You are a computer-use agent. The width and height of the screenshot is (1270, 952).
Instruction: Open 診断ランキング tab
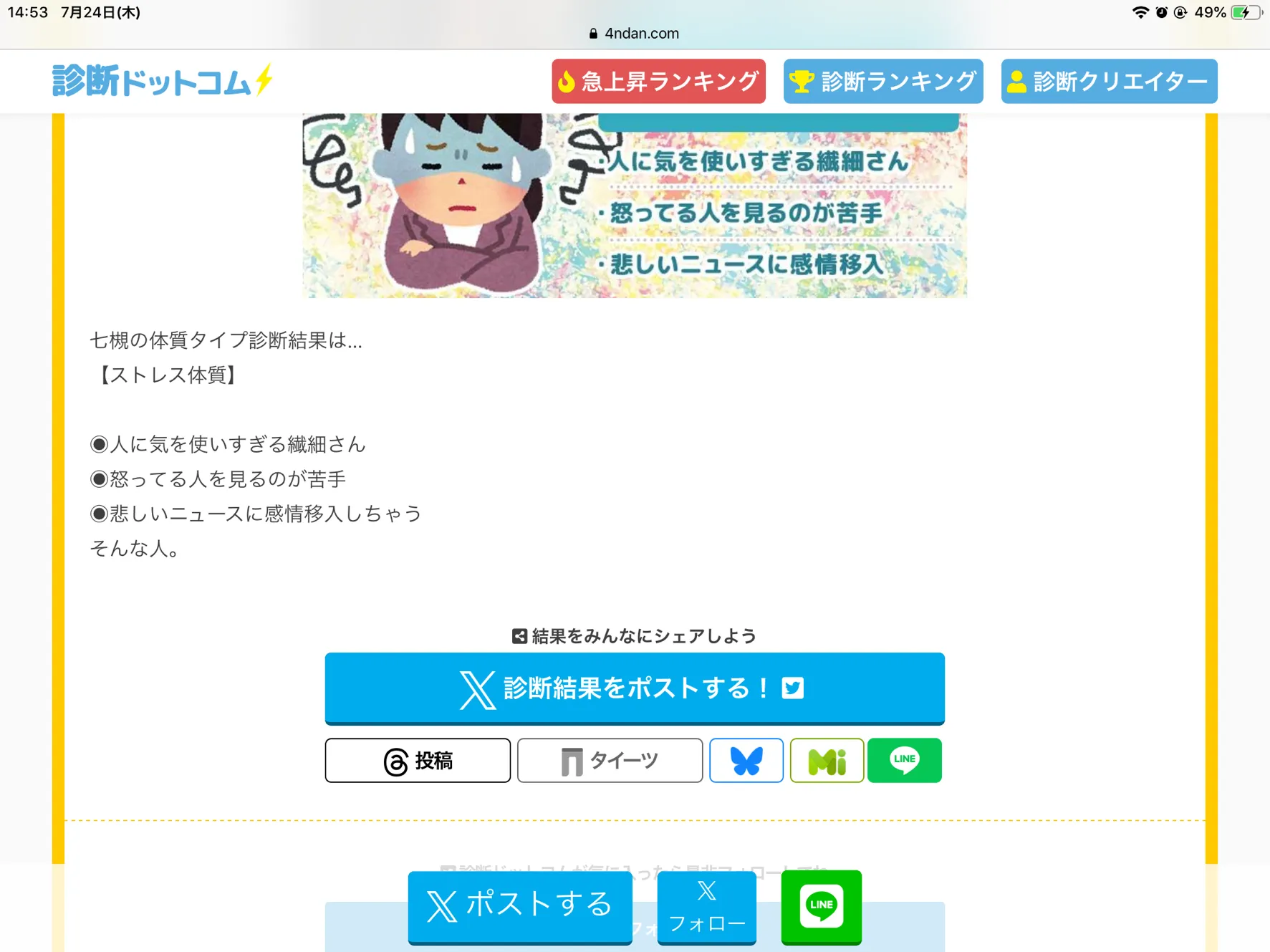pyautogui.click(x=882, y=82)
